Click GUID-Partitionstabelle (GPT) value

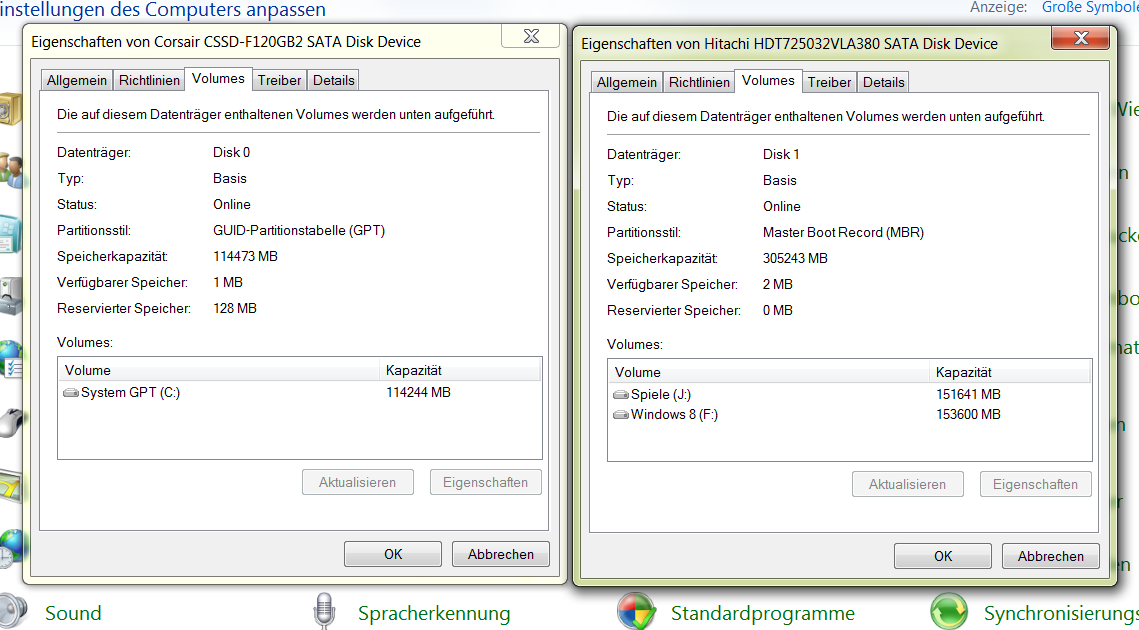pyautogui.click(x=299, y=230)
